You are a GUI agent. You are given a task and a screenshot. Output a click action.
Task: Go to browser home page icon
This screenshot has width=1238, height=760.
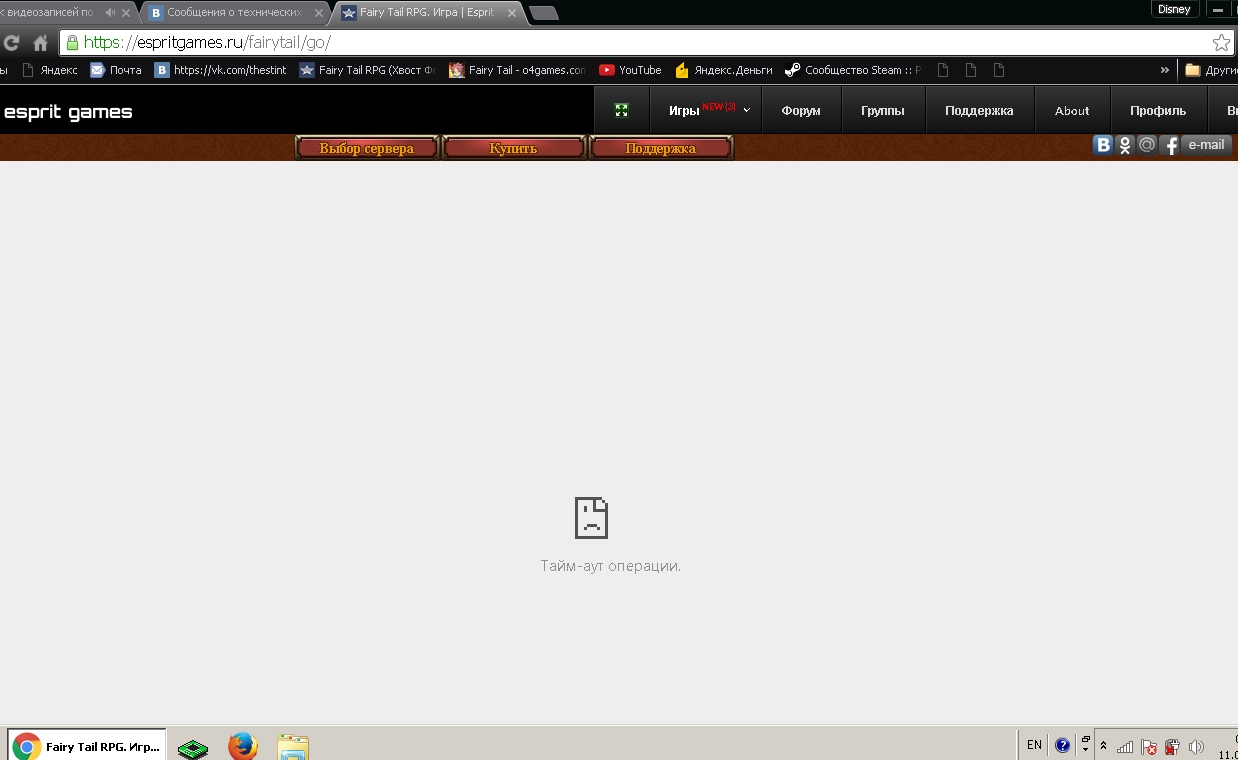(x=41, y=43)
